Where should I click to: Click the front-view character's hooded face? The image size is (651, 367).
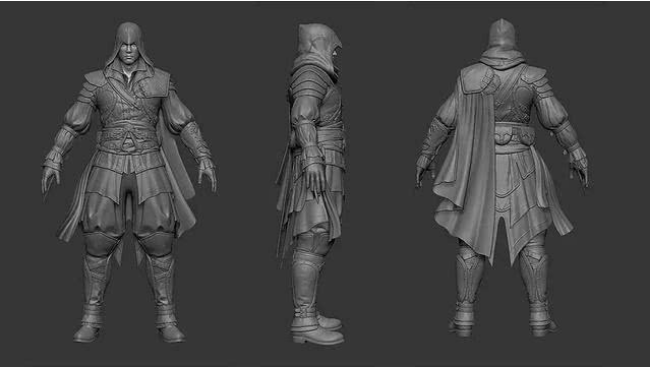pyautogui.click(x=129, y=51)
